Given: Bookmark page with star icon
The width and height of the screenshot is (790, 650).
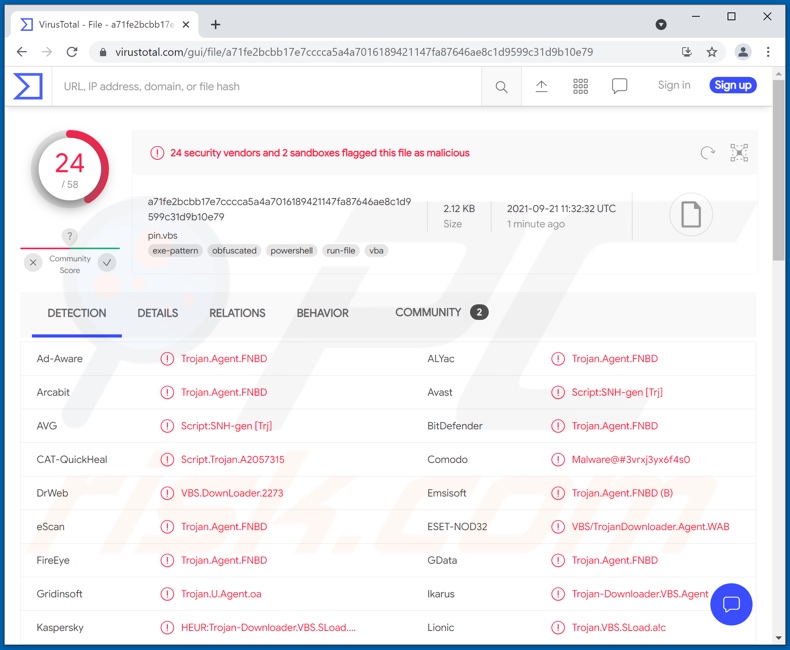Looking at the screenshot, I should [711, 52].
